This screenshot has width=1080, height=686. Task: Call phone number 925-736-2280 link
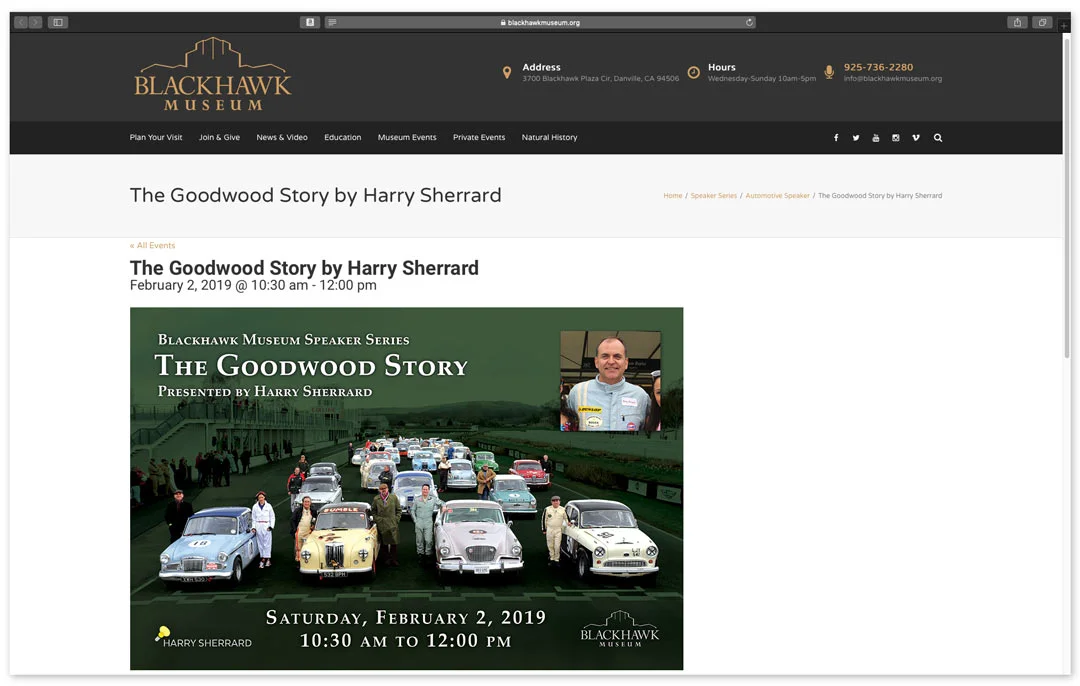[x=879, y=67]
